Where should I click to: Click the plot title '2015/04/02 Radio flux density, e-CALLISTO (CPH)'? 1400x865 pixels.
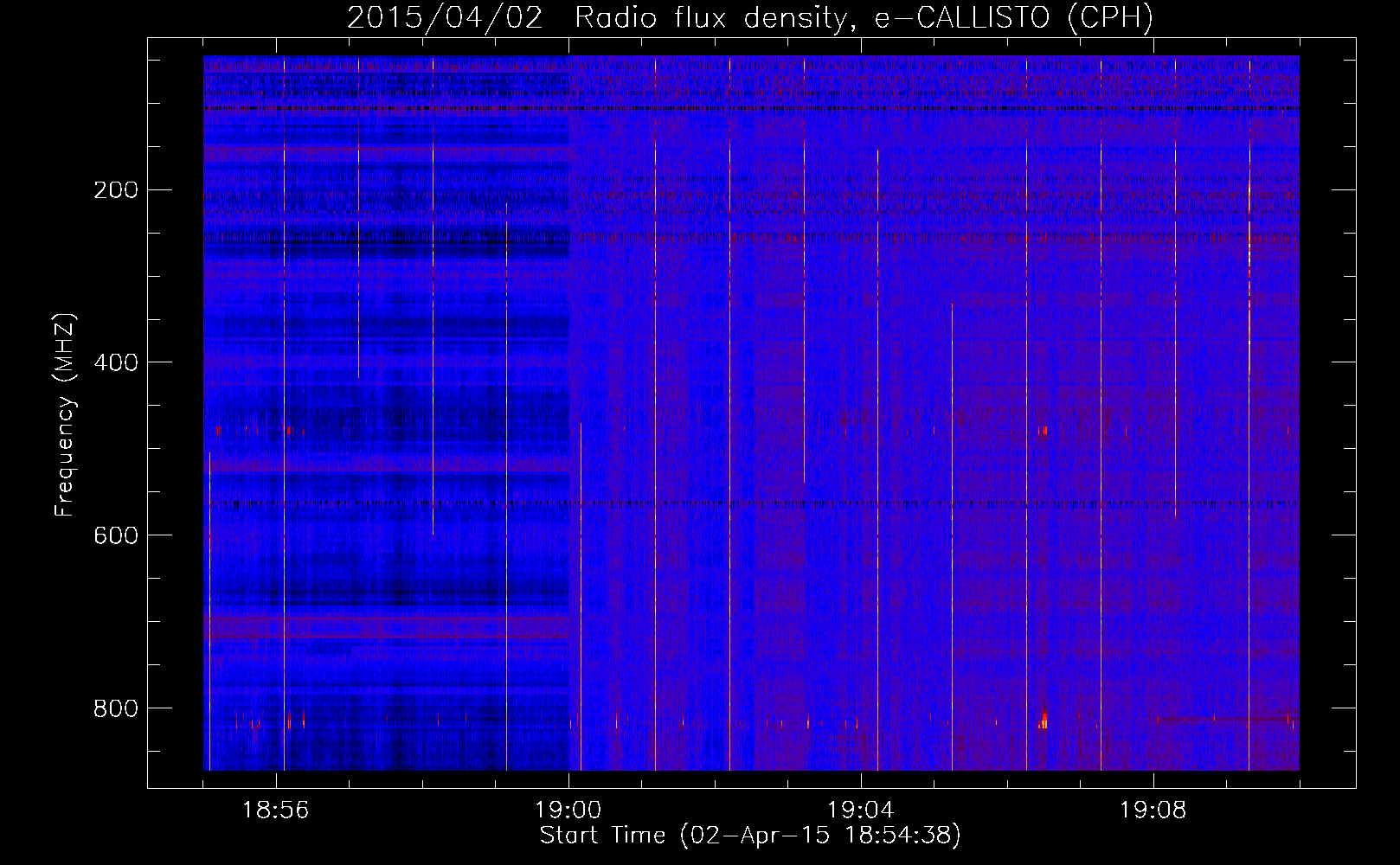pyautogui.click(x=750, y=18)
